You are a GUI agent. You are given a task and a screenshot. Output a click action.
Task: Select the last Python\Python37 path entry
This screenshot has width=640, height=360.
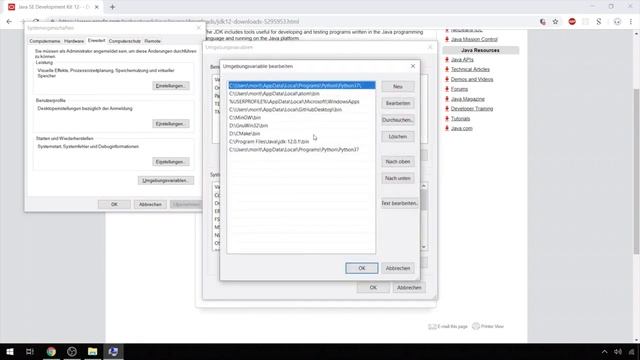click(x=301, y=149)
